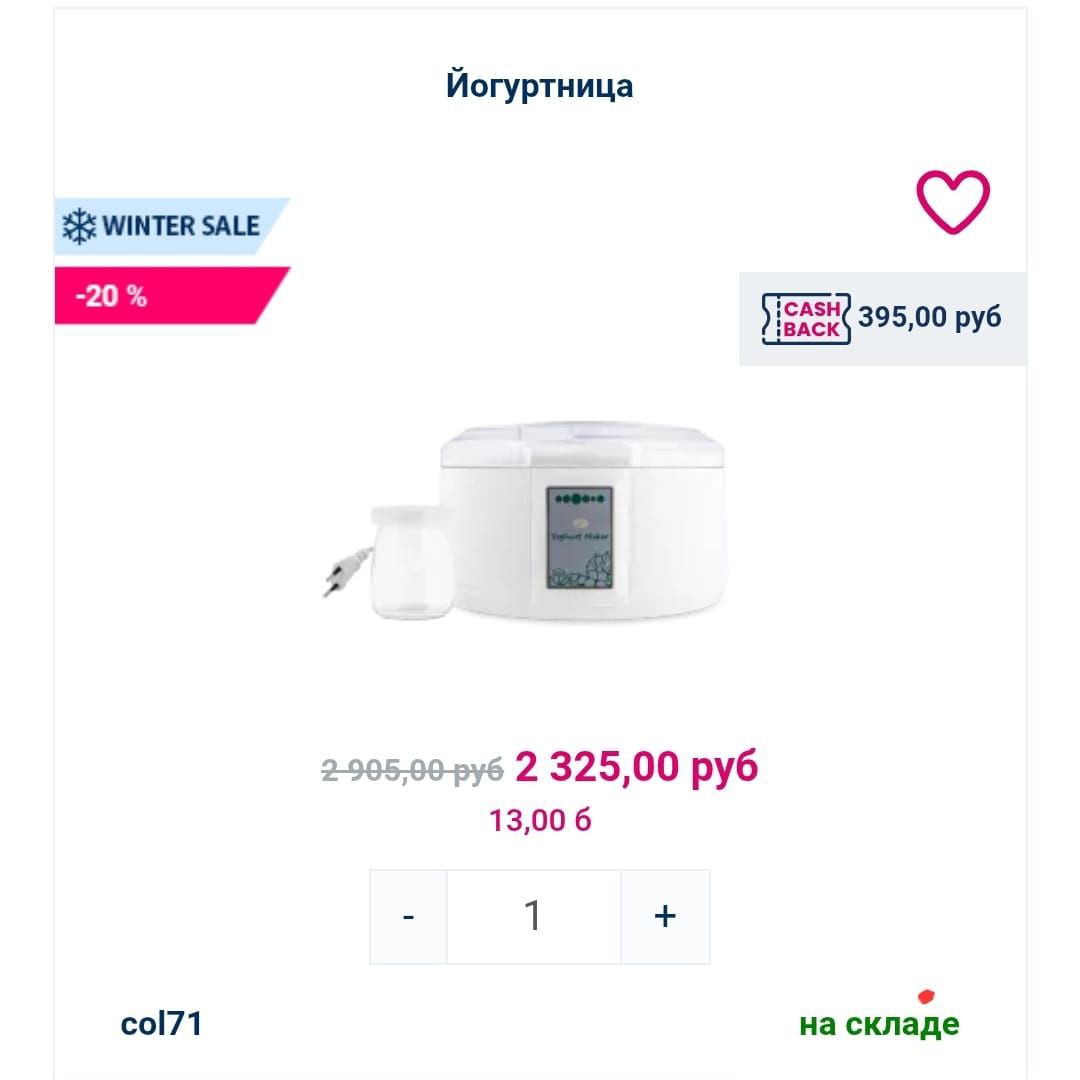Open the Йогуртница product title

(x=539, y=86)
